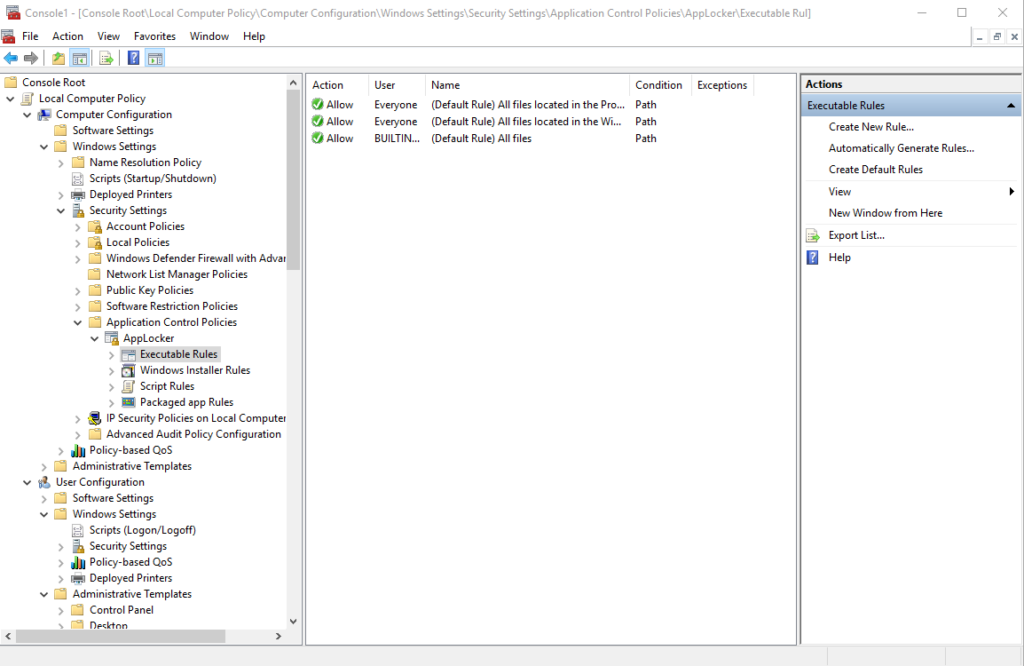Click the blue Help toolbar icon
The image size is (1024, 666).
click(133, 58)
